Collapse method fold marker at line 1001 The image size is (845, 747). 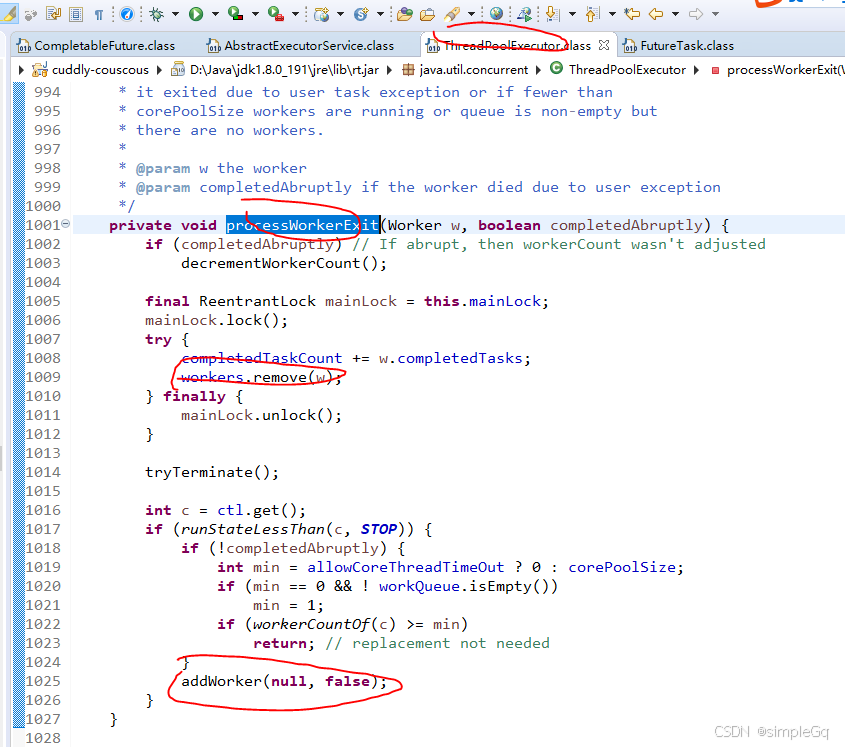click(66, 223)
